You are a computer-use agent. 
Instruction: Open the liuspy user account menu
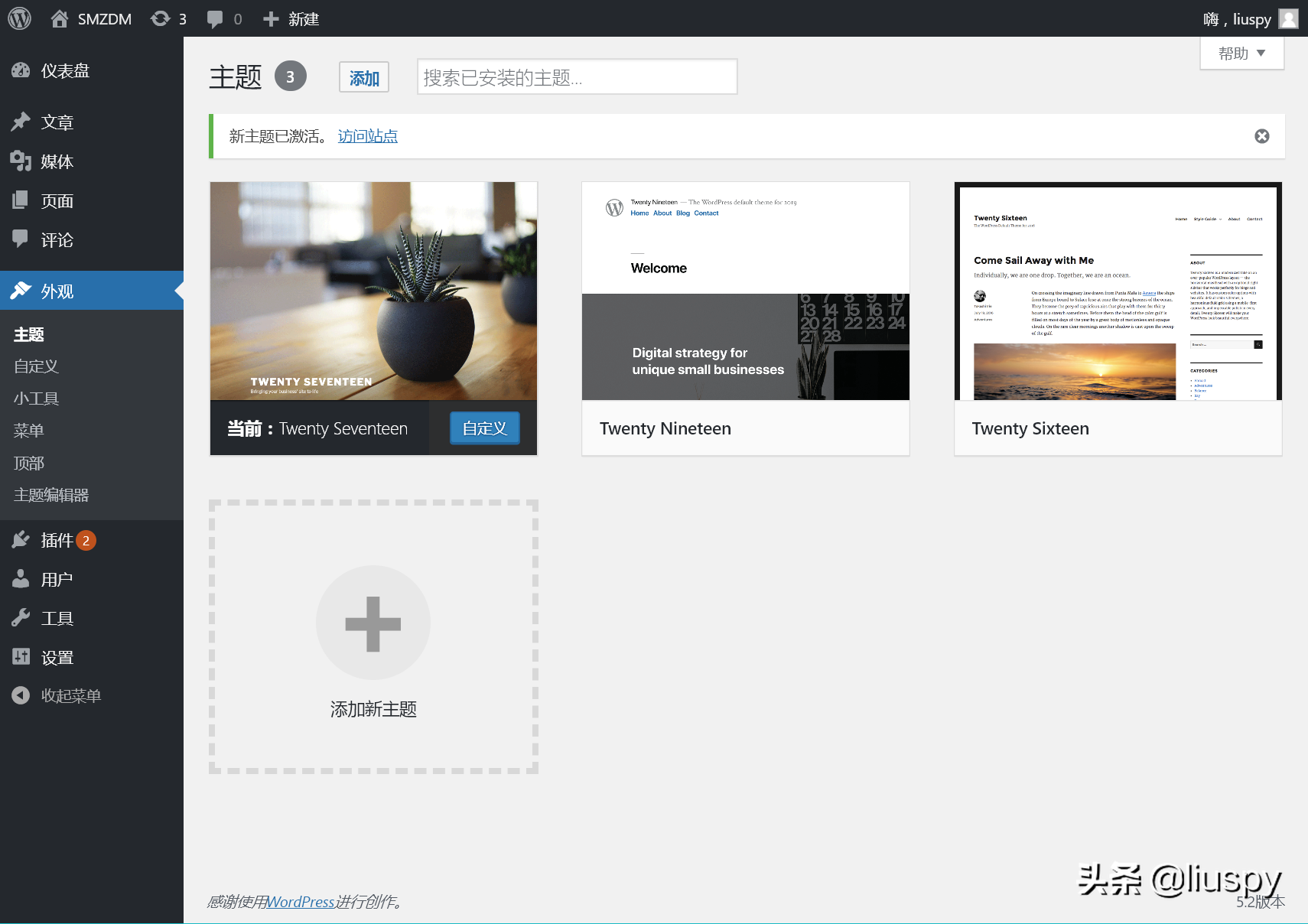click(1251, 18)
